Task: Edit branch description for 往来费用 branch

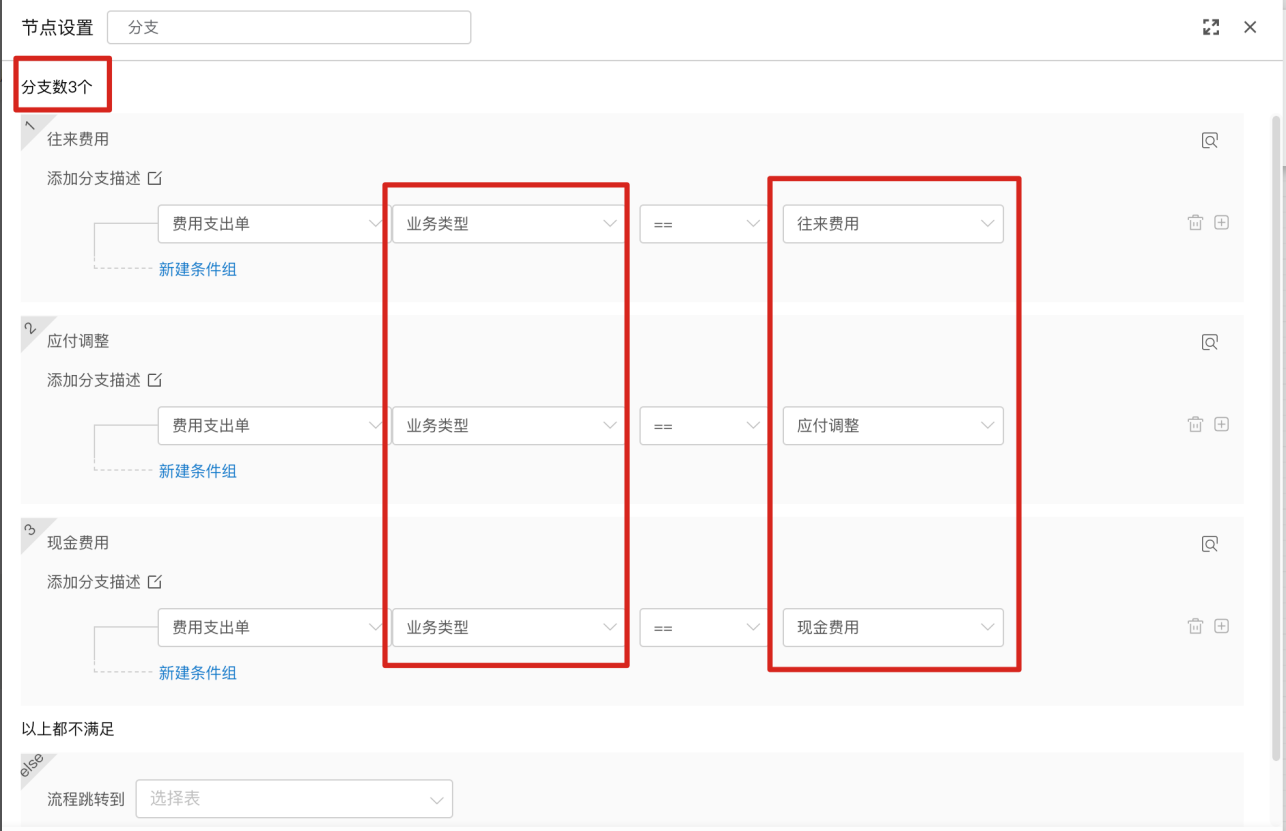Action: click(x=155, y=179)
